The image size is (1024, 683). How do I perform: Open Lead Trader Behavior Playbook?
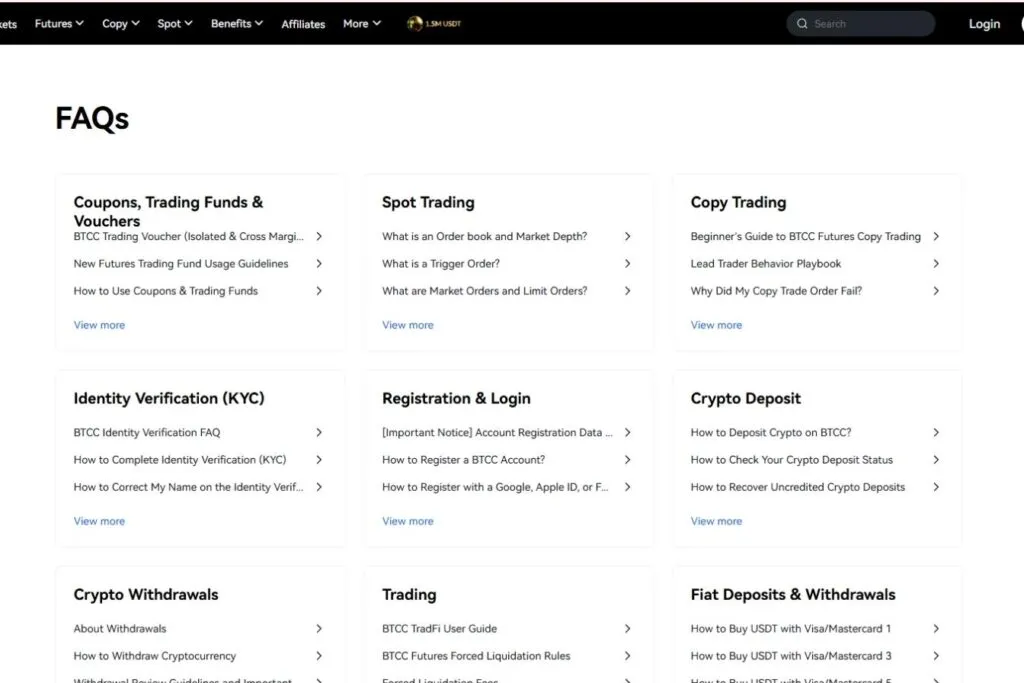point(766,264)
